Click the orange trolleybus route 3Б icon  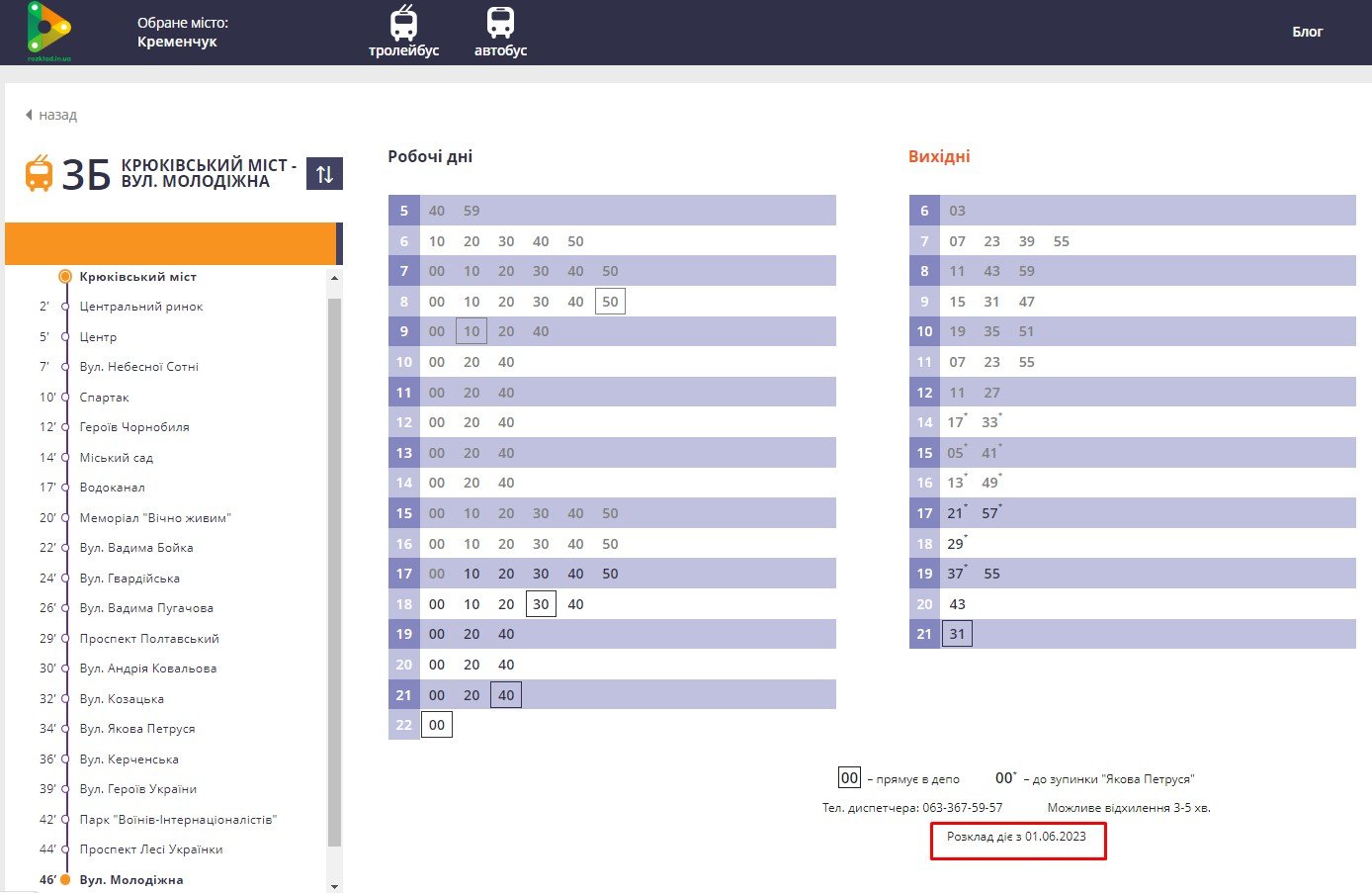point(39,173)
